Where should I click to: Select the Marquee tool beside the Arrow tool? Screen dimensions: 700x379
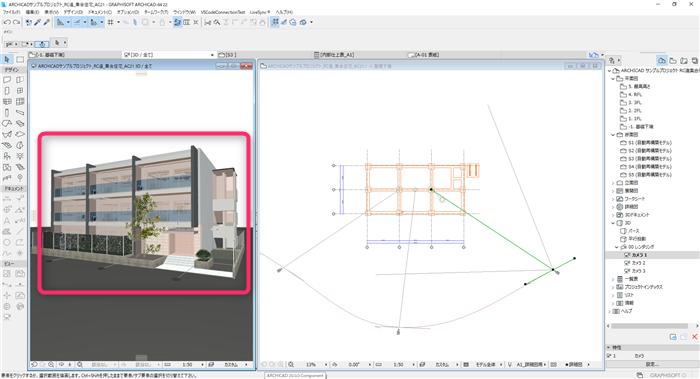[20, 59]
